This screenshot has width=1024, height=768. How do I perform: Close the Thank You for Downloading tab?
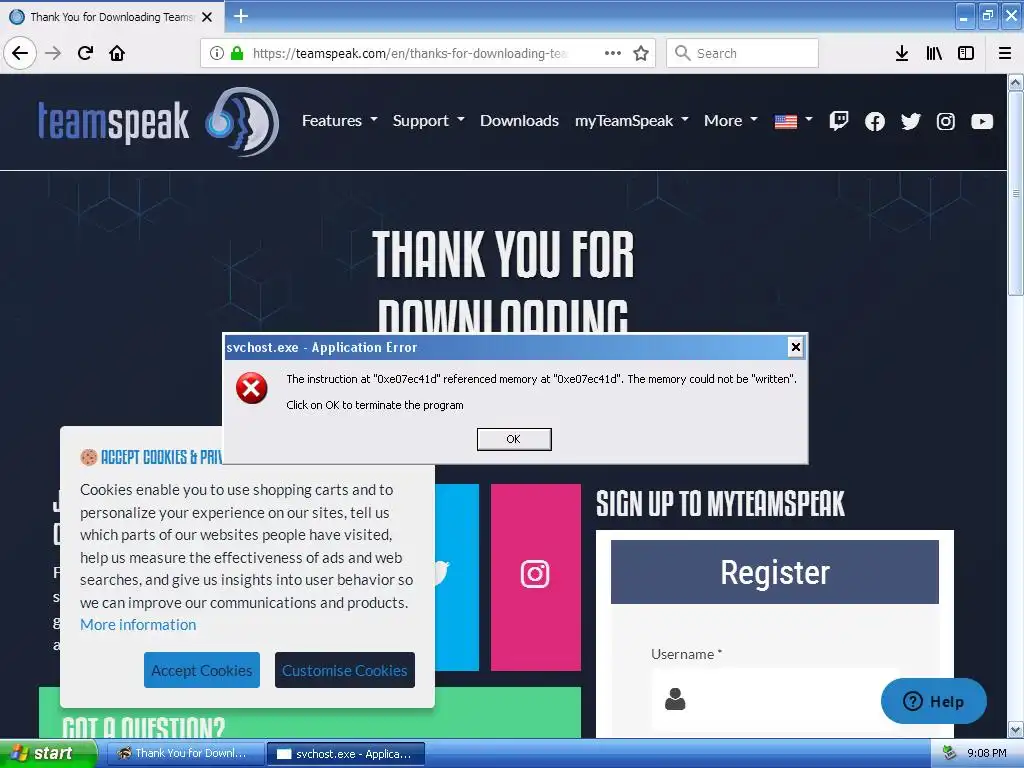207,17
